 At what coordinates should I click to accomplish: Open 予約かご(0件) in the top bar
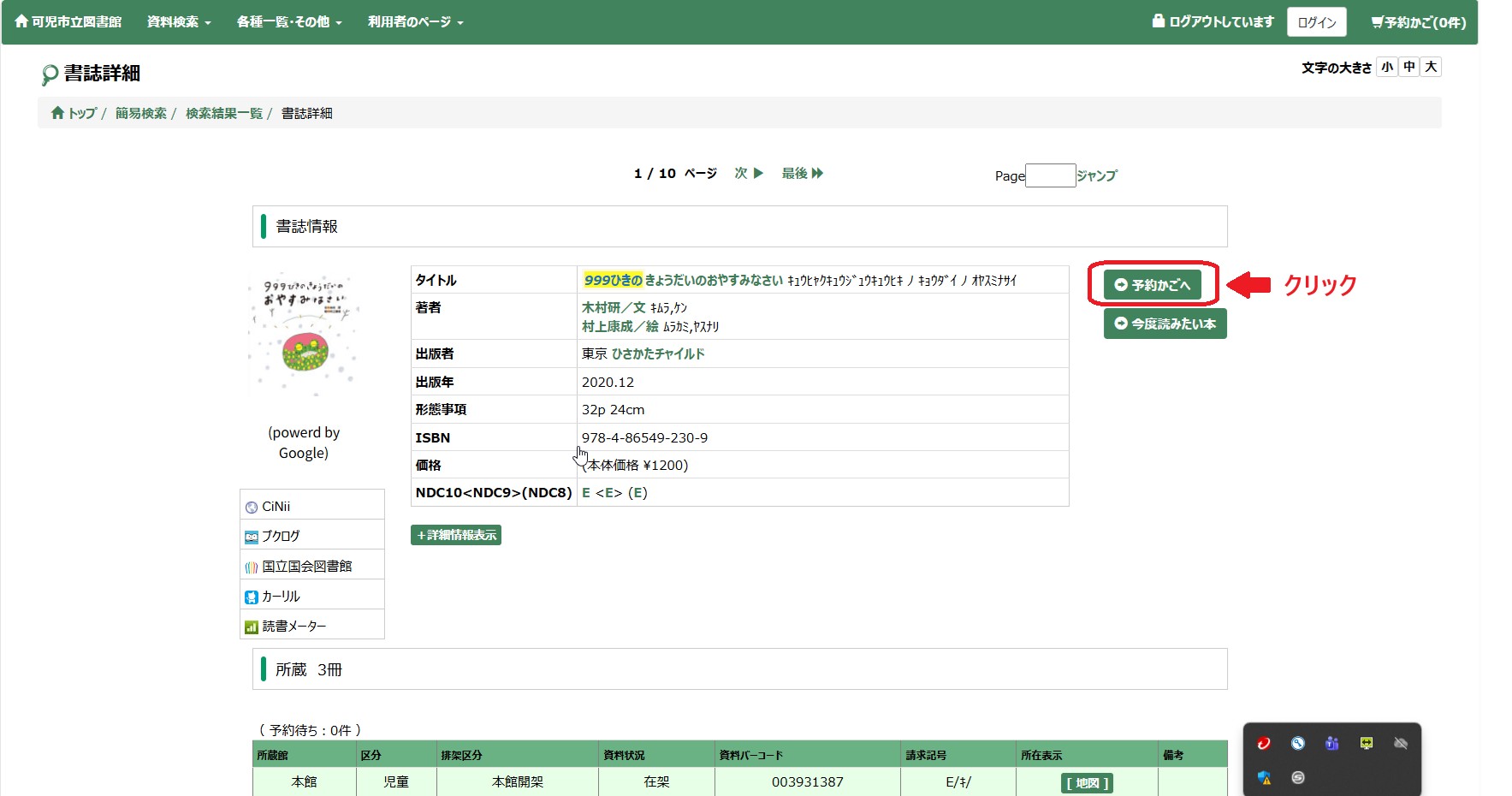click(1418, 22)
